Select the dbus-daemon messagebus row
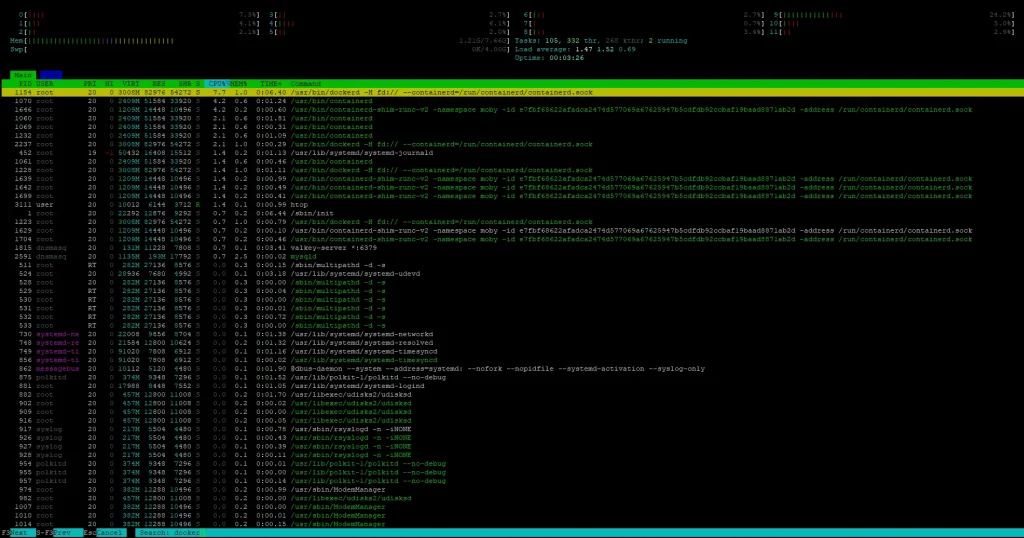 512,368
